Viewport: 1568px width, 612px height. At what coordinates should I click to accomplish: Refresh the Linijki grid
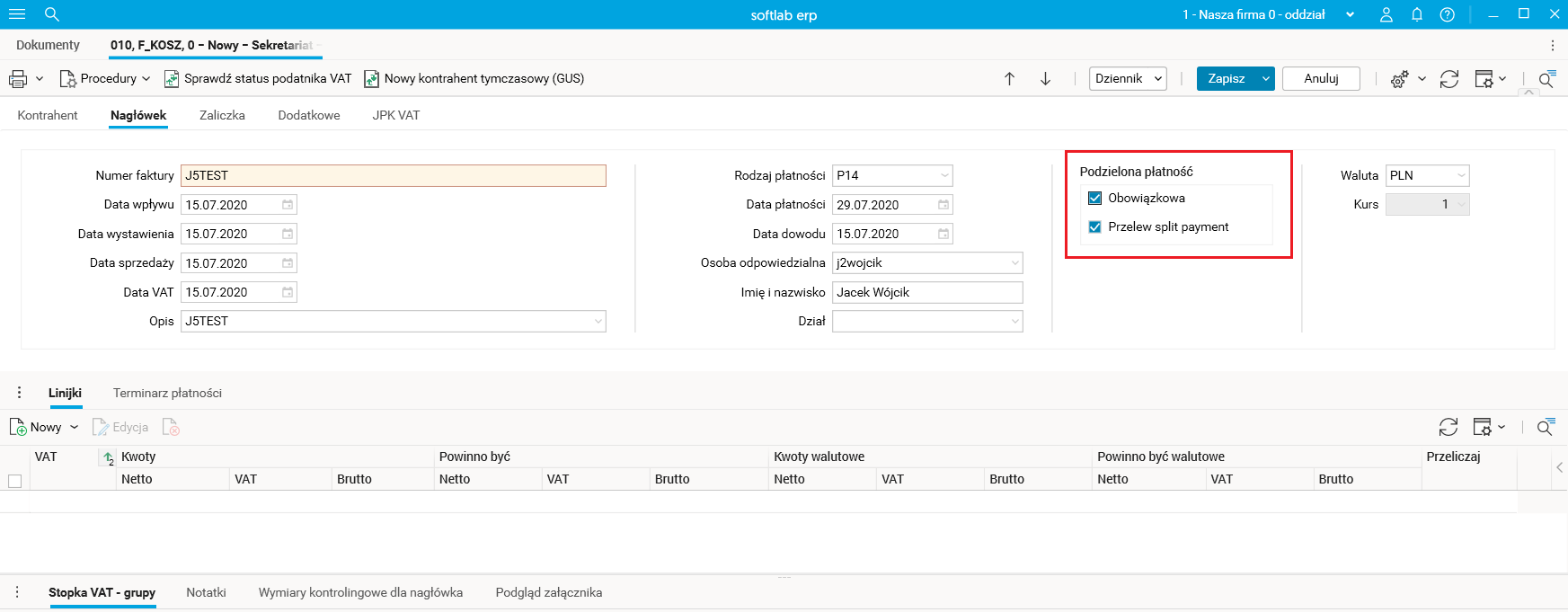click(1448, 427)
